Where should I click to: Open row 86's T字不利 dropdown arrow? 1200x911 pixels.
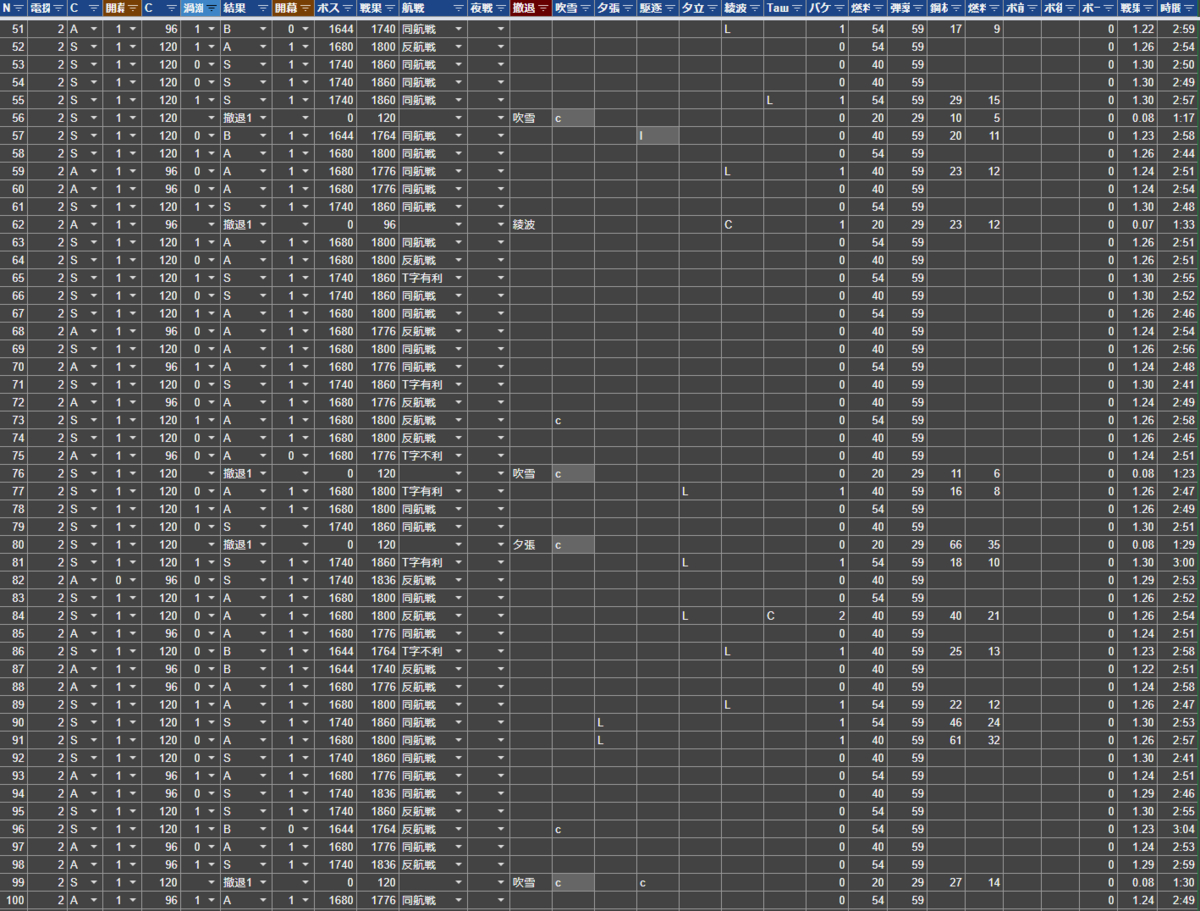pos(458,652)
